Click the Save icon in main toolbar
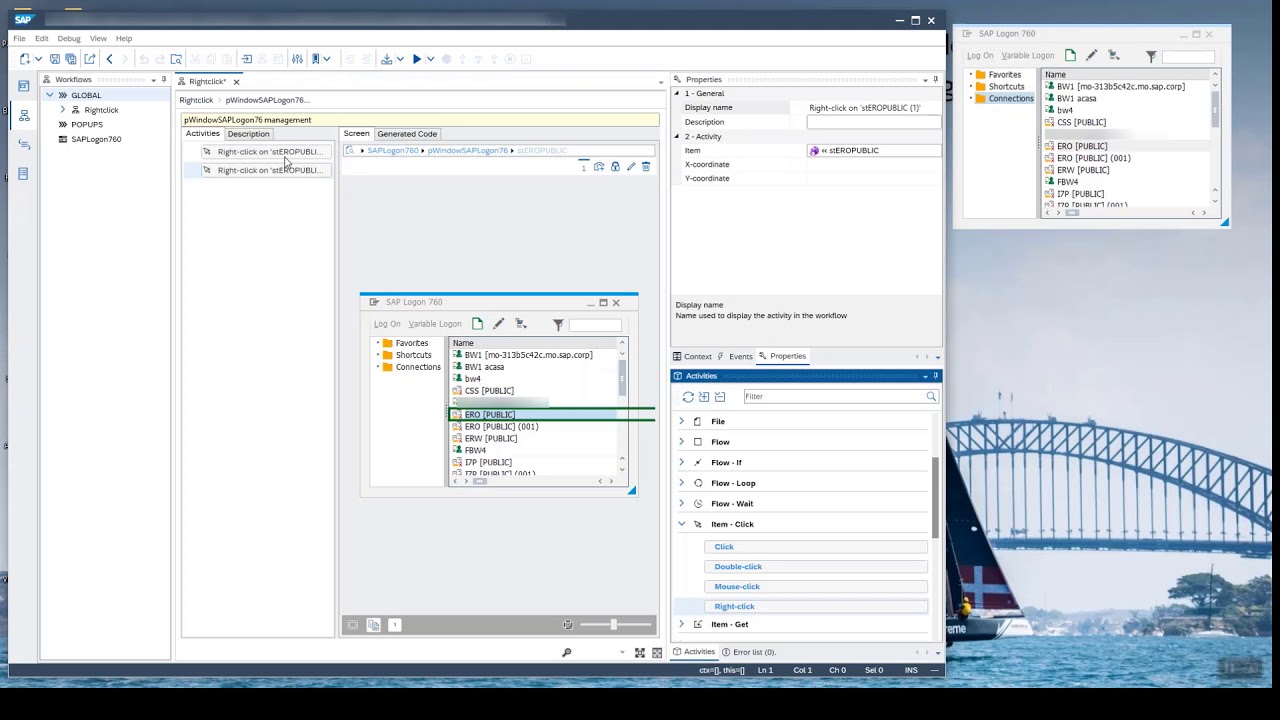The height and width of the screenshot is (720, 1280). click(55, 59)
